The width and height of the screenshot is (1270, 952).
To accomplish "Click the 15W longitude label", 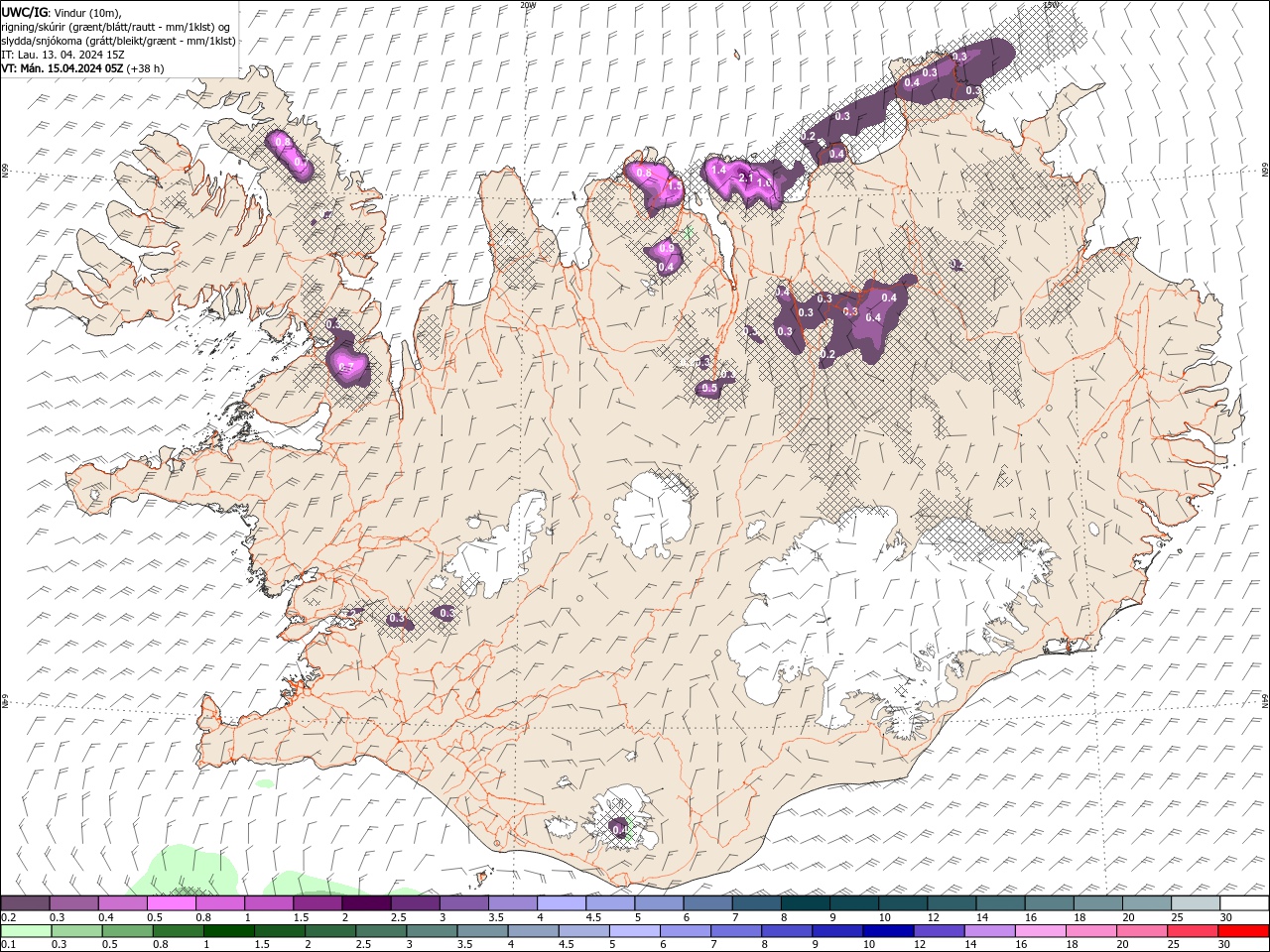I will click(x=1052, y=5).
